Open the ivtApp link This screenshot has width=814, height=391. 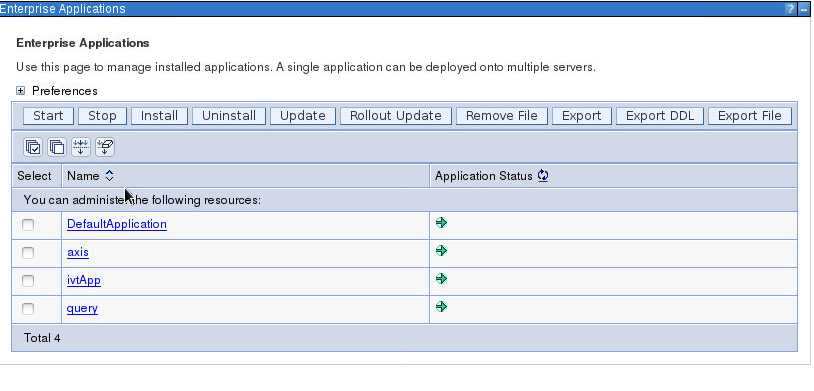pyautogui.click(x=84, y=280)
